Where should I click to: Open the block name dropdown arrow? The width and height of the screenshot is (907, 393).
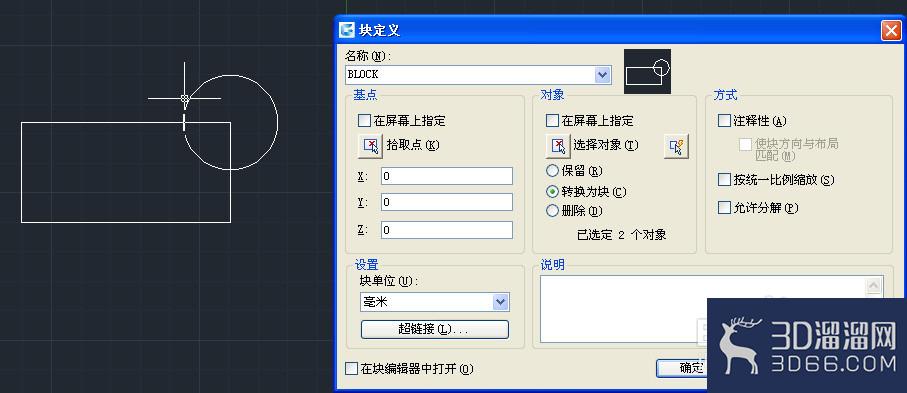pos(602,75)
